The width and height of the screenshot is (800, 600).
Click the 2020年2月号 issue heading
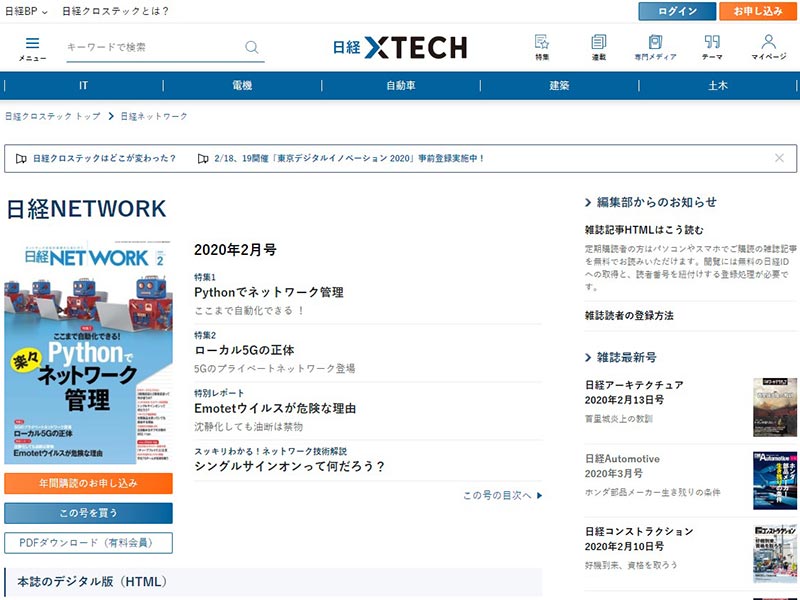click(x=235, y=249)
